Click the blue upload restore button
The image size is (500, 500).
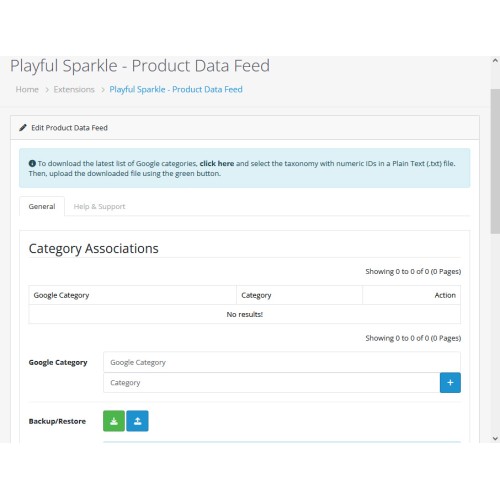point(137,421)
